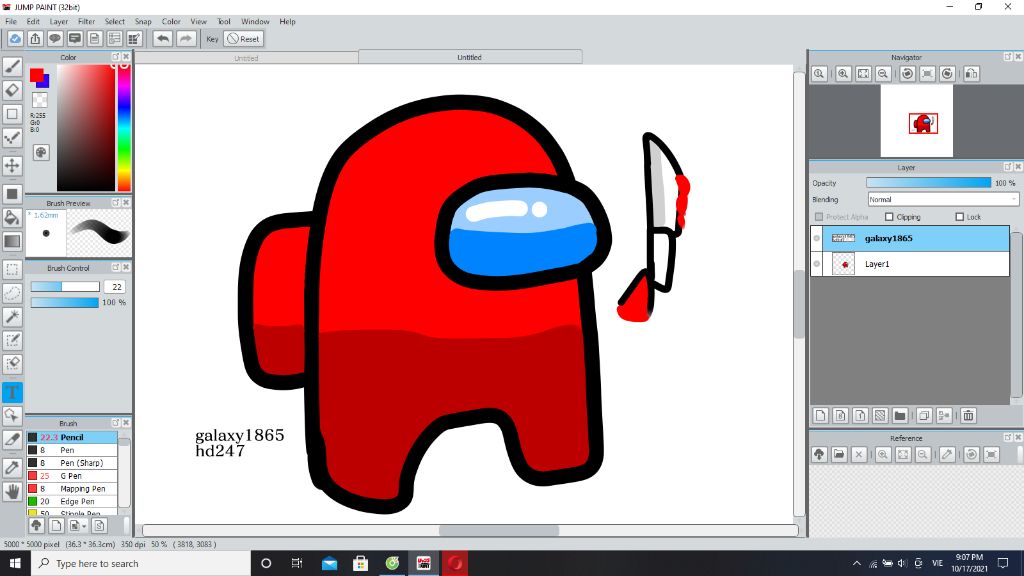1024x576 pixels.
Task: Select the Gradient tool
Action: (12, 241)
